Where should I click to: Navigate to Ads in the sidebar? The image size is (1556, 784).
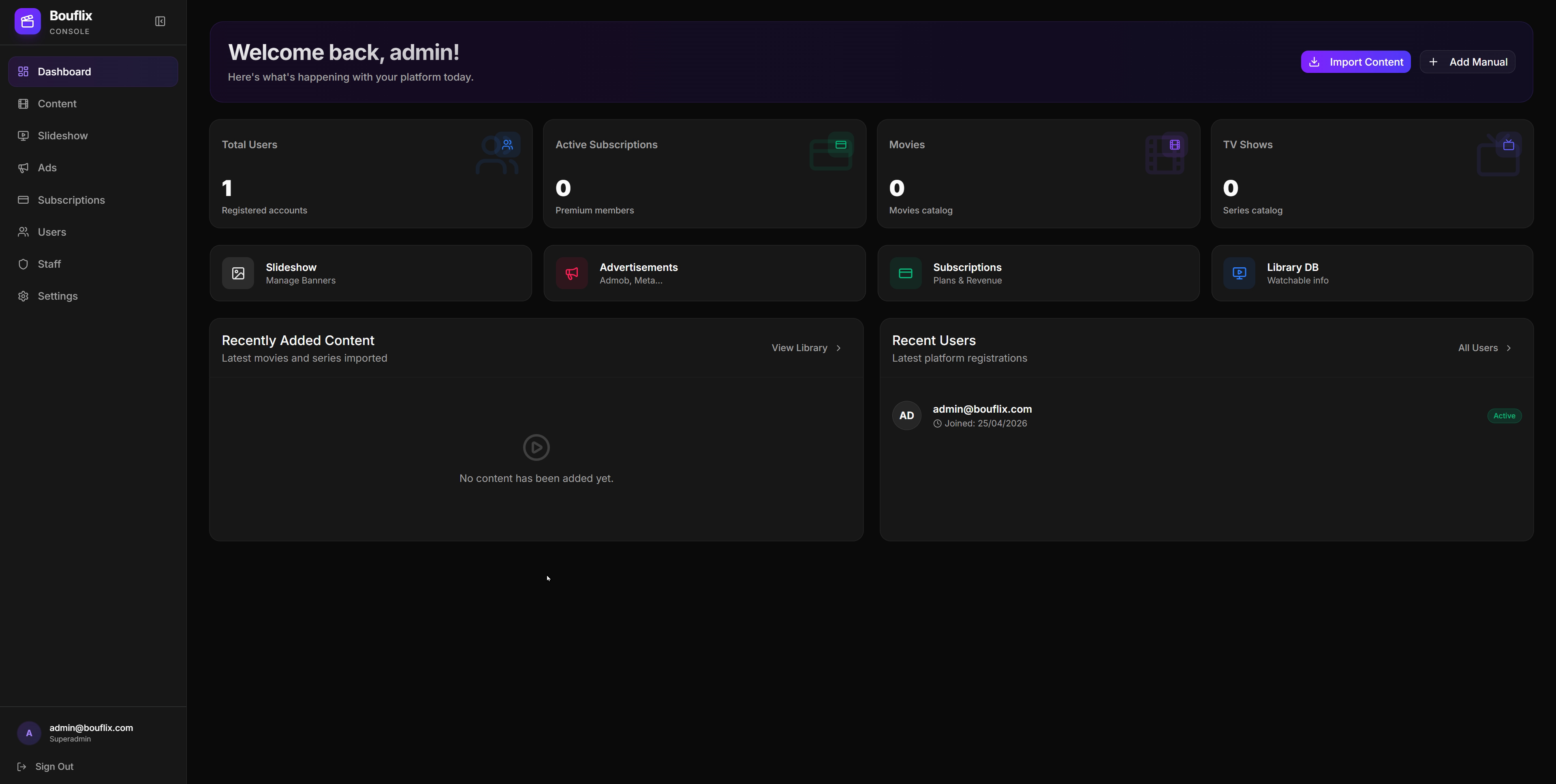[93, 168]
